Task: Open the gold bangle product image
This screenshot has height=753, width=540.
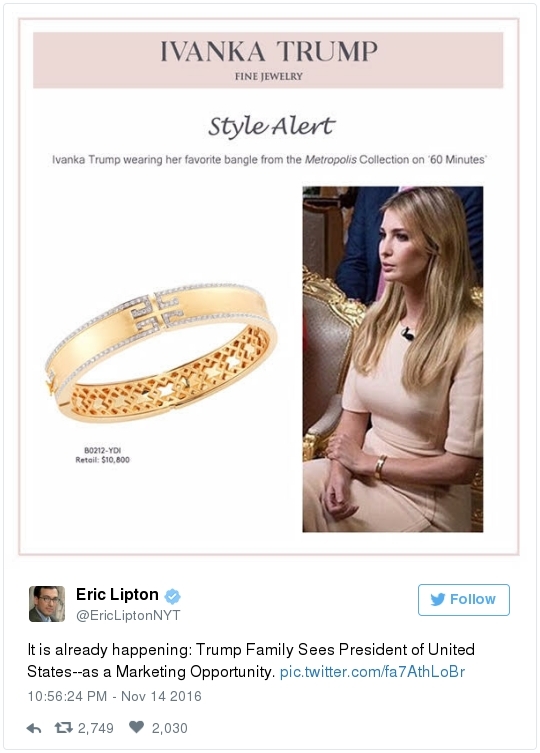Action: [x=161, y=352]
